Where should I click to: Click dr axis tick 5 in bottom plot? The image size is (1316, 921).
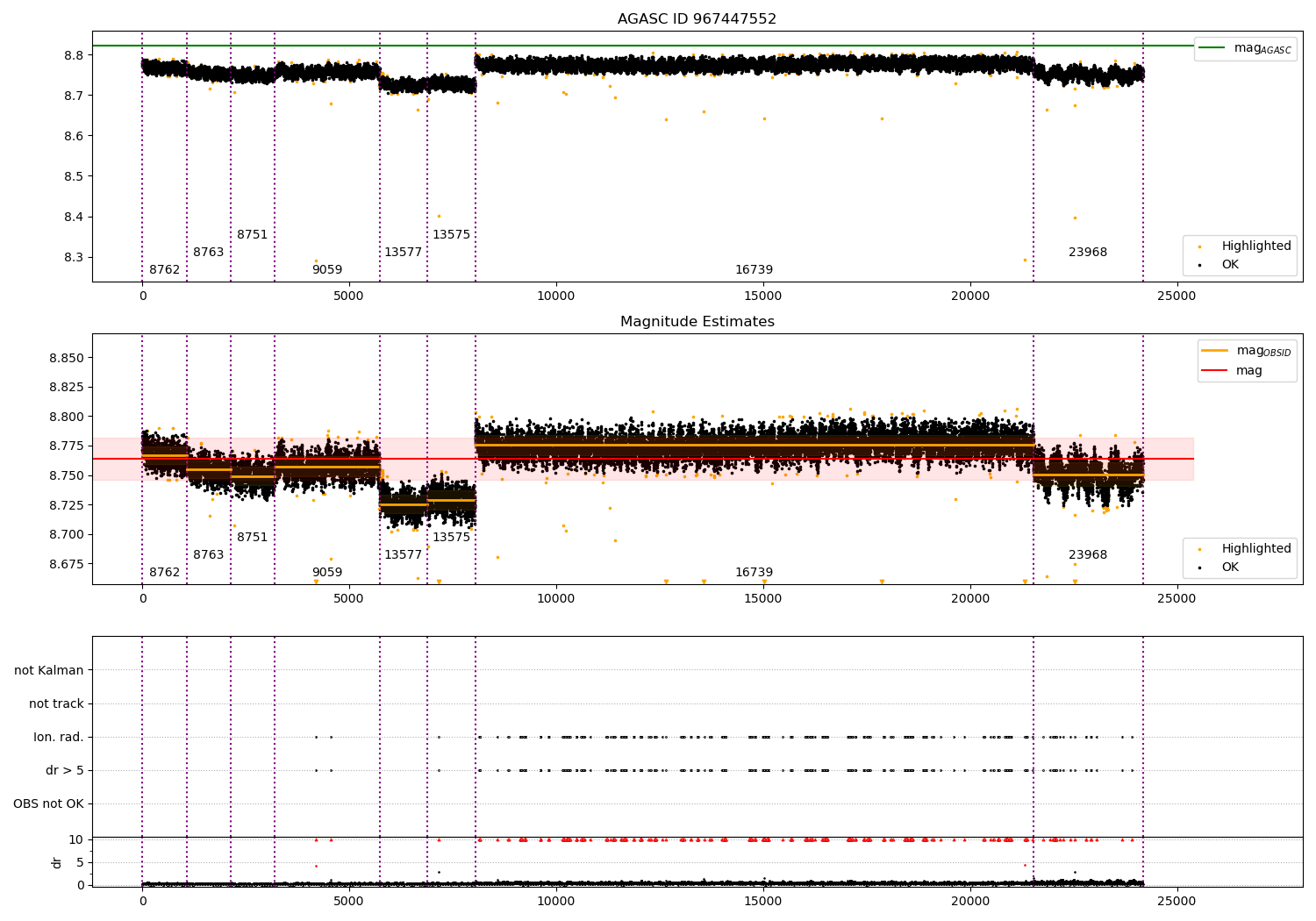80,862
